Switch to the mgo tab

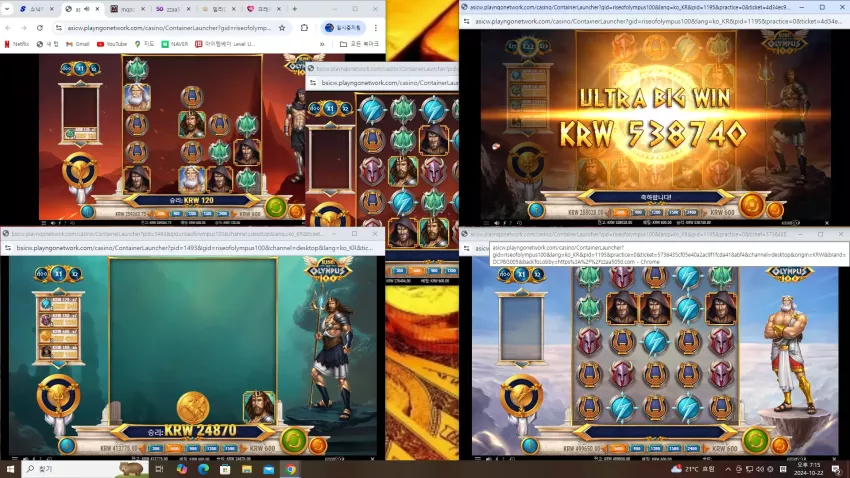tap(127, 9)
